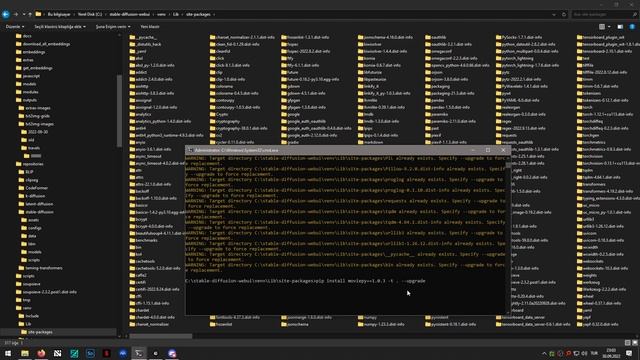640x360 pixels.
Task: Select the 'omegaconf' folder icon
Action: pyautogui.click(x=428, y=51)
